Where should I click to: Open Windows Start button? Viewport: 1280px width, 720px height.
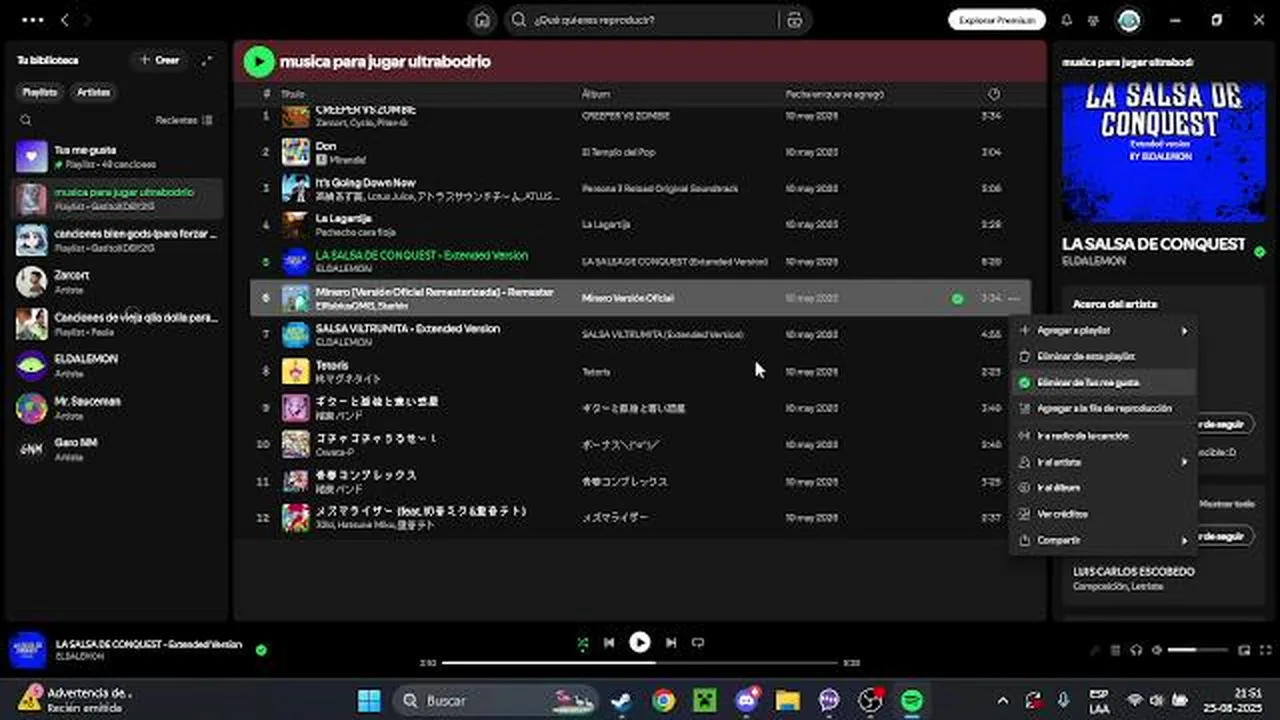(369, 700)
